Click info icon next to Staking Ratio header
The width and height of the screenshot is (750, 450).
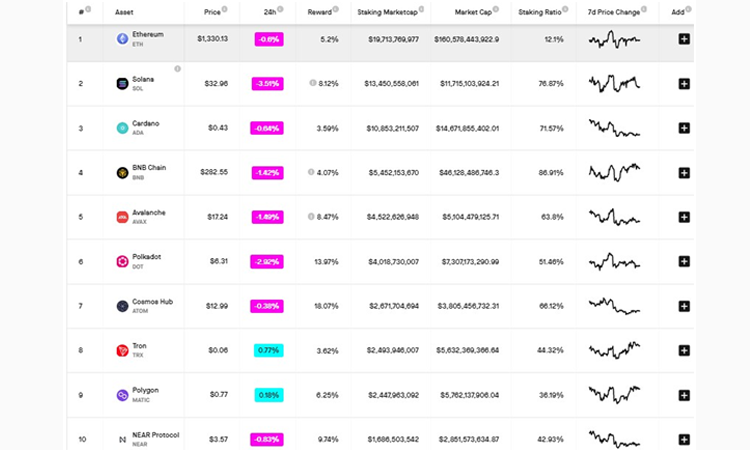click(x=565, y=9)
